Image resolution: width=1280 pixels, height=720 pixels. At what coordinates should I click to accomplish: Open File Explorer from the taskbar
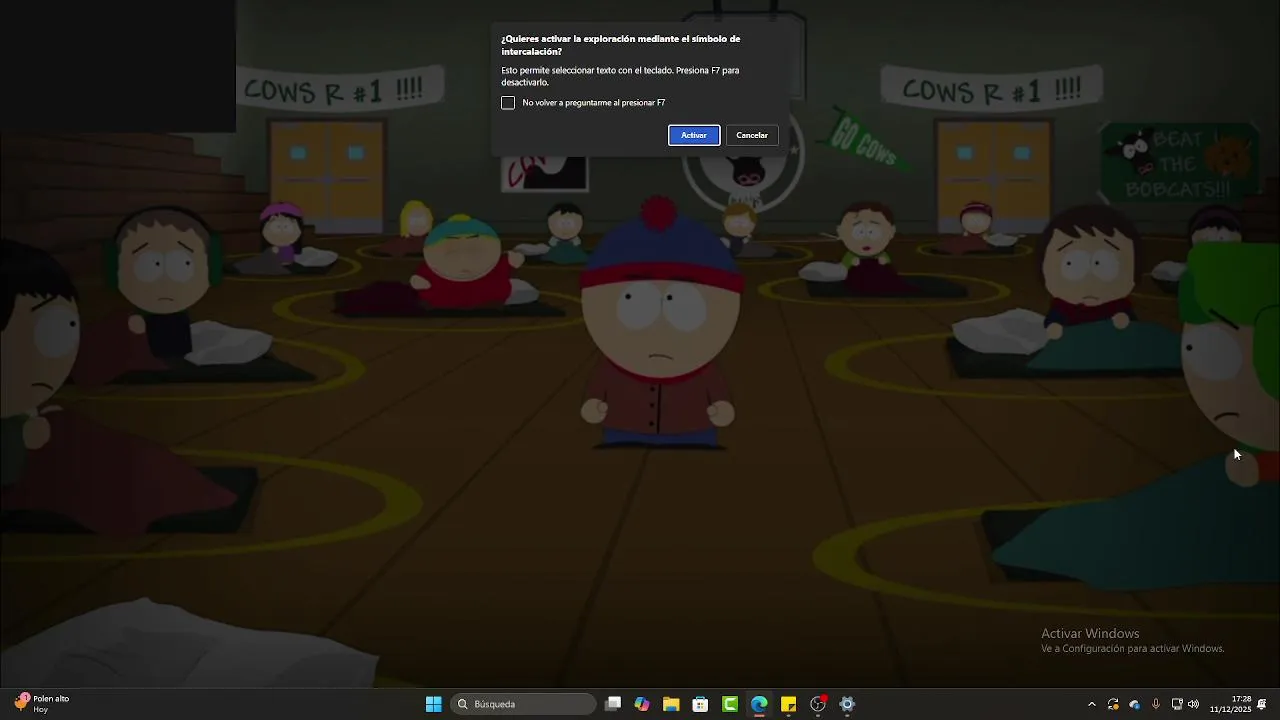point(671,704)
